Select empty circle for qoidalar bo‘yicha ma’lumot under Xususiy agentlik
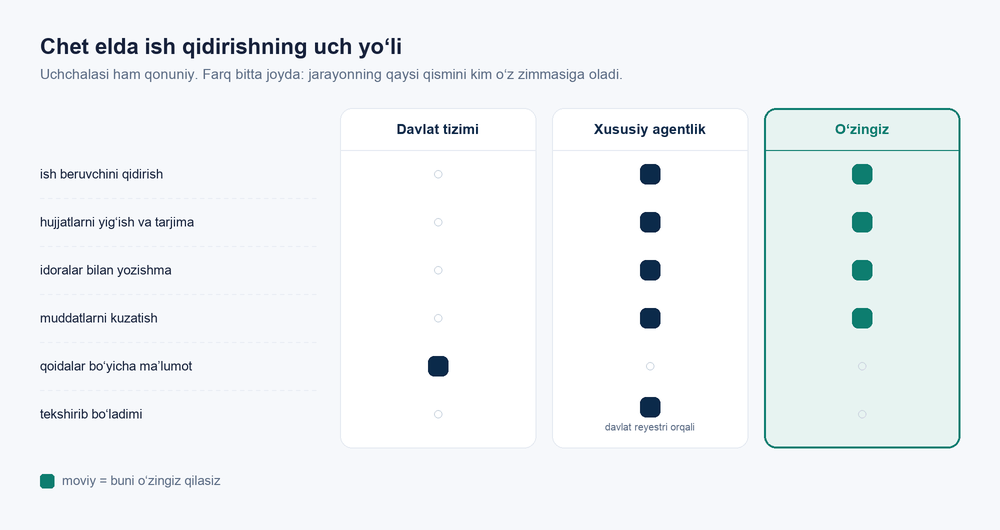Screen dimensions: 1000x530 (650, 366)
